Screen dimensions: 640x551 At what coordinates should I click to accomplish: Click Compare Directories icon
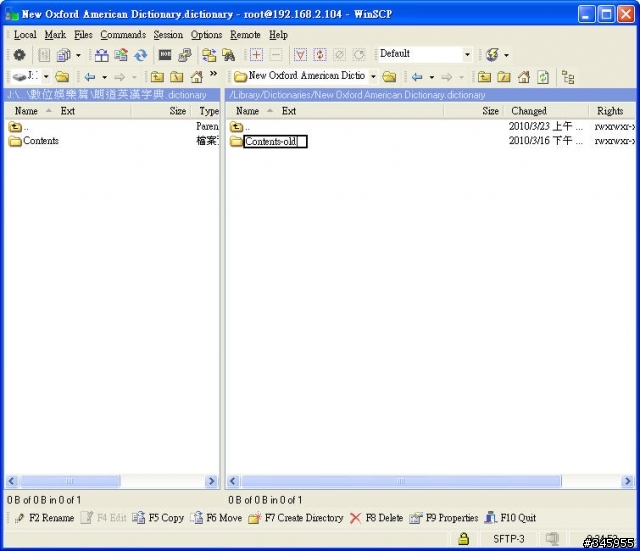pyautogui.click(x=101, y=55)
